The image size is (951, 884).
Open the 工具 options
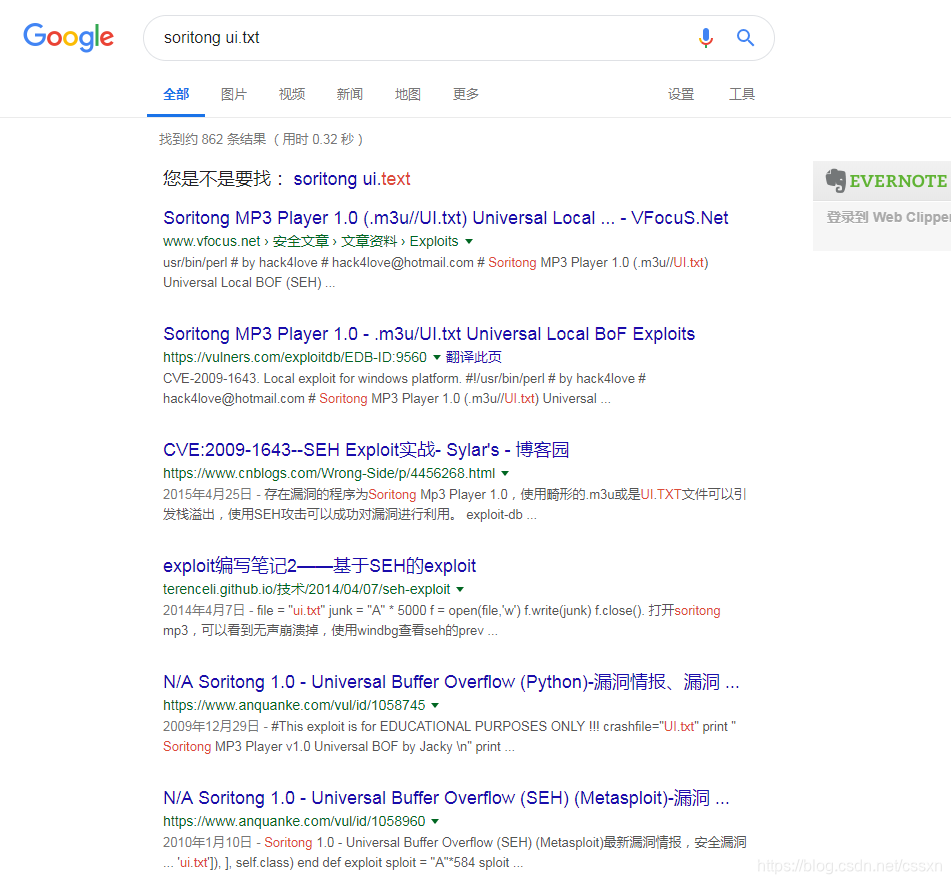742,94
